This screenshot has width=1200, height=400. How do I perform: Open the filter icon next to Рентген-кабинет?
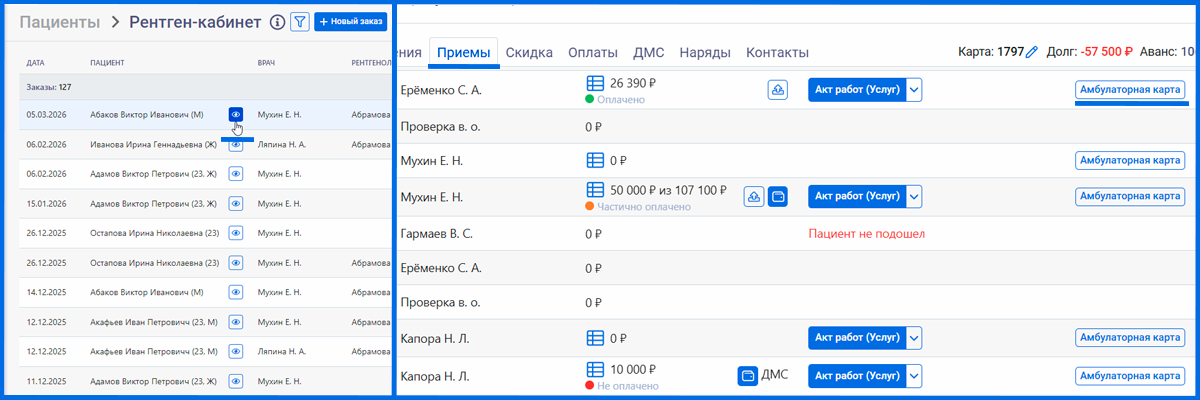[299, 22]
